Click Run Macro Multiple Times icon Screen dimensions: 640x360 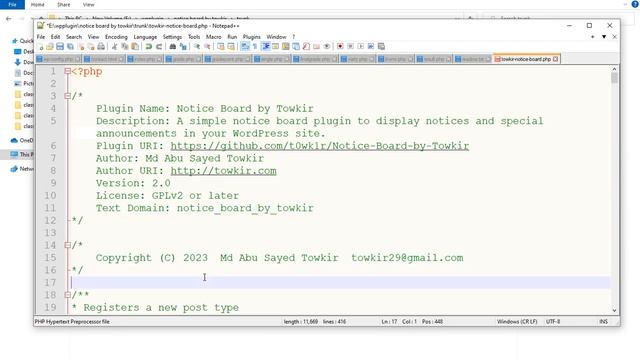click(371, 47)
